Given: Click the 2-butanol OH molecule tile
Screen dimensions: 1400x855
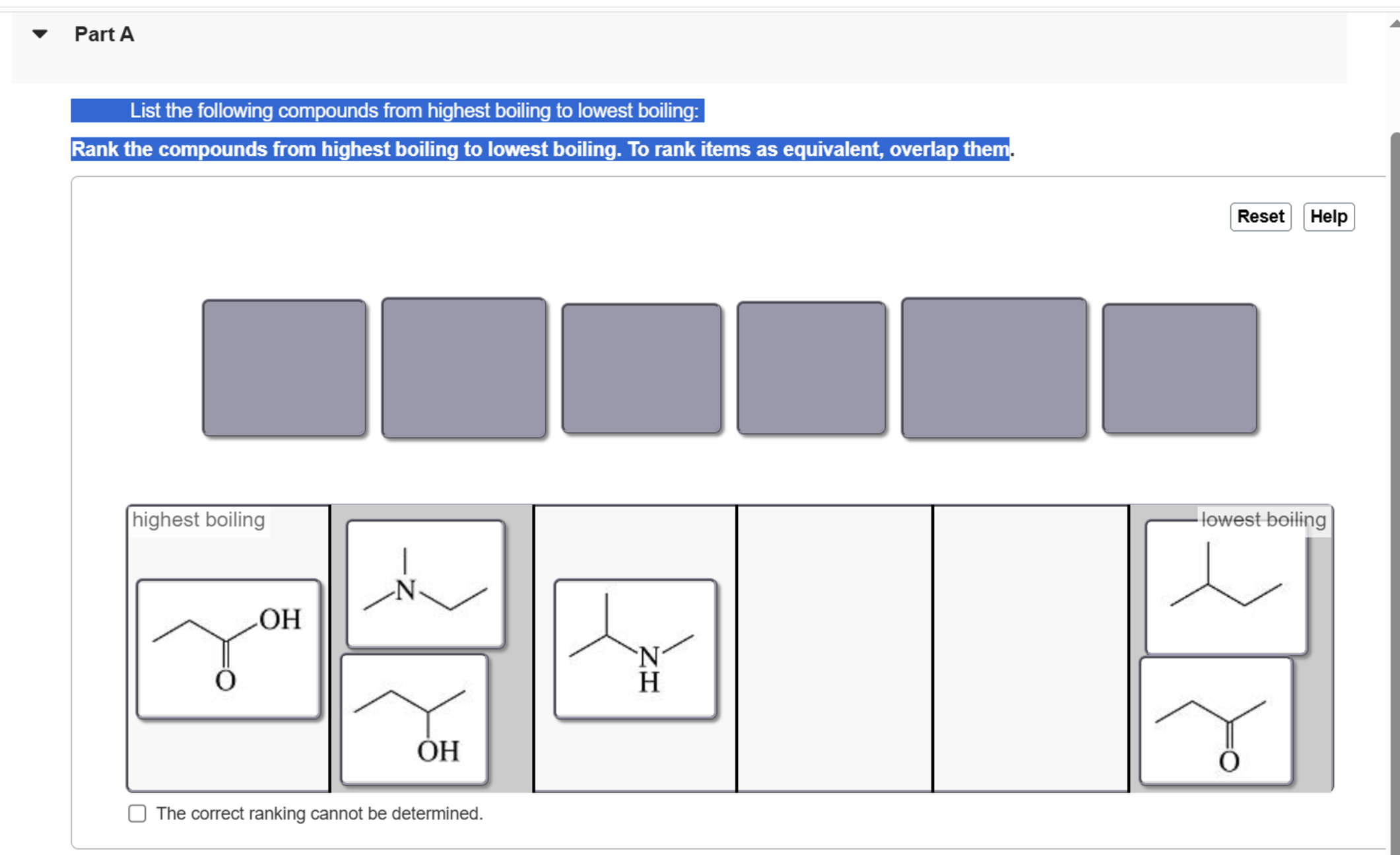Looking at the screenshot, I should [x=414, y=719].
